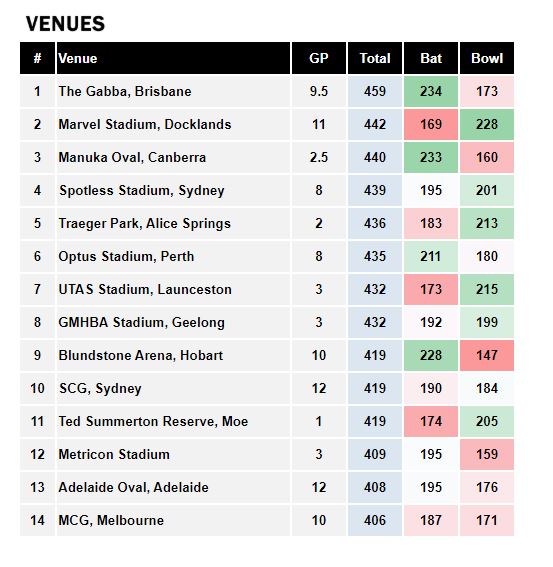Click the Bat column header
This screenshot has width=553, height=567.
431,58
